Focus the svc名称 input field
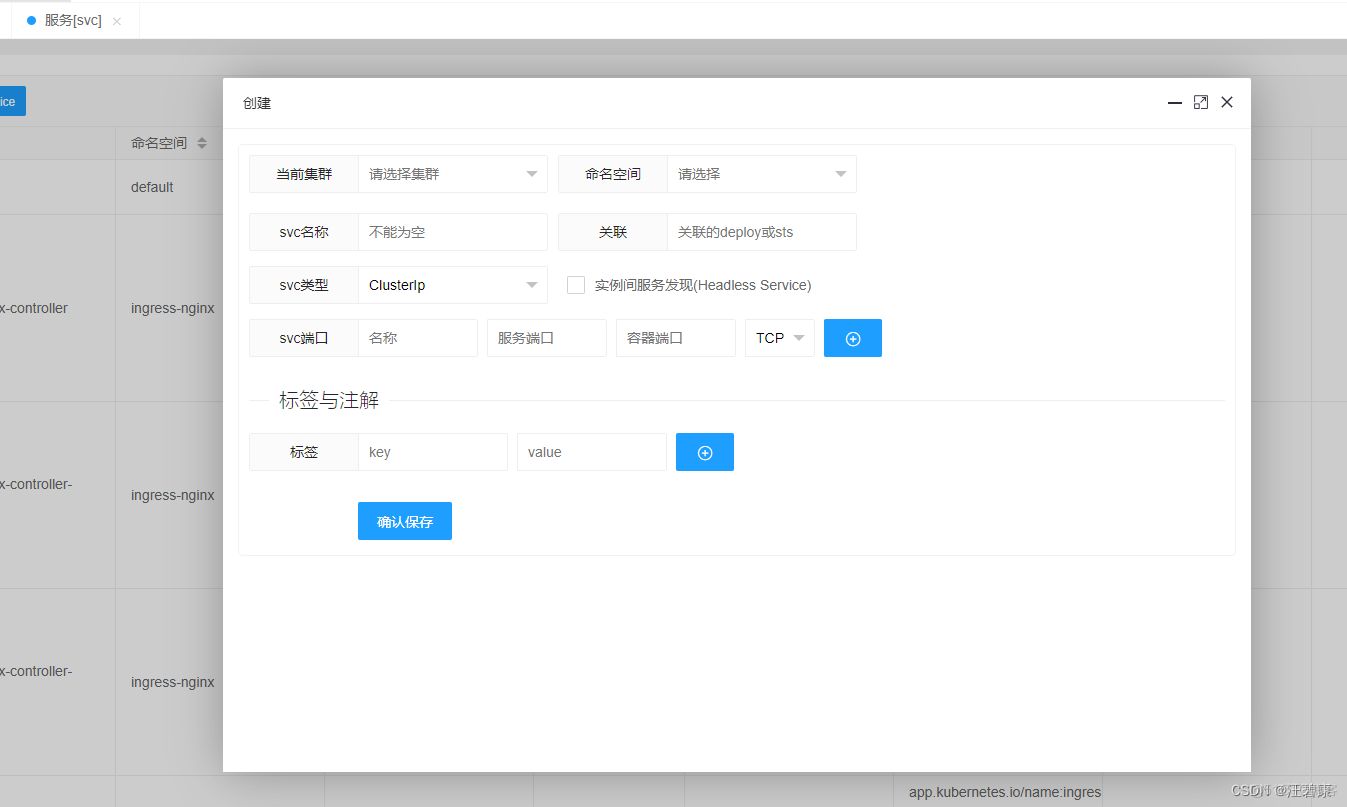The image size is (1347, 807). click(x=453, y=232)
